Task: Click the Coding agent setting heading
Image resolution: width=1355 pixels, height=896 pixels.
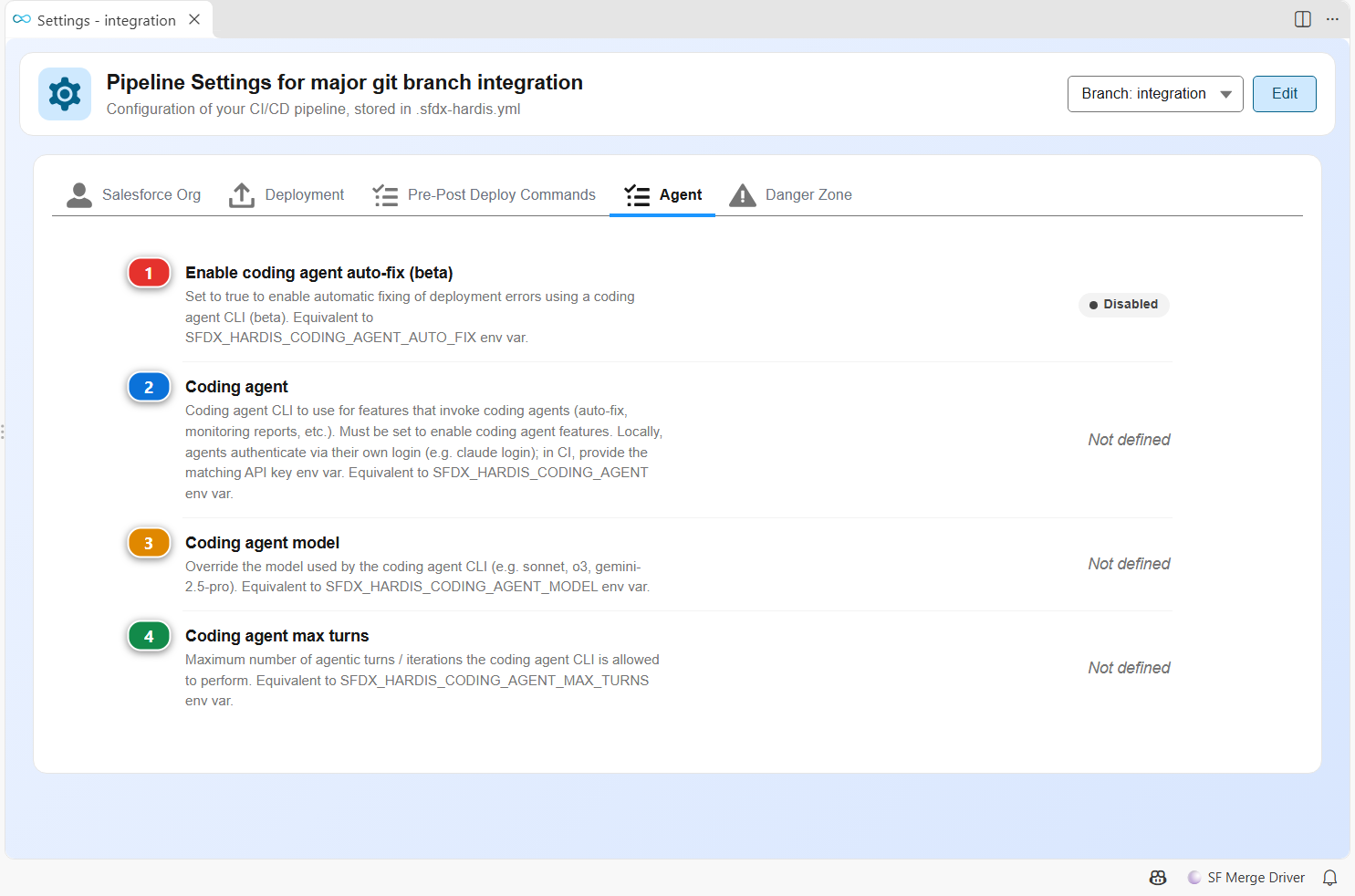Action: [x=236, y=387]
